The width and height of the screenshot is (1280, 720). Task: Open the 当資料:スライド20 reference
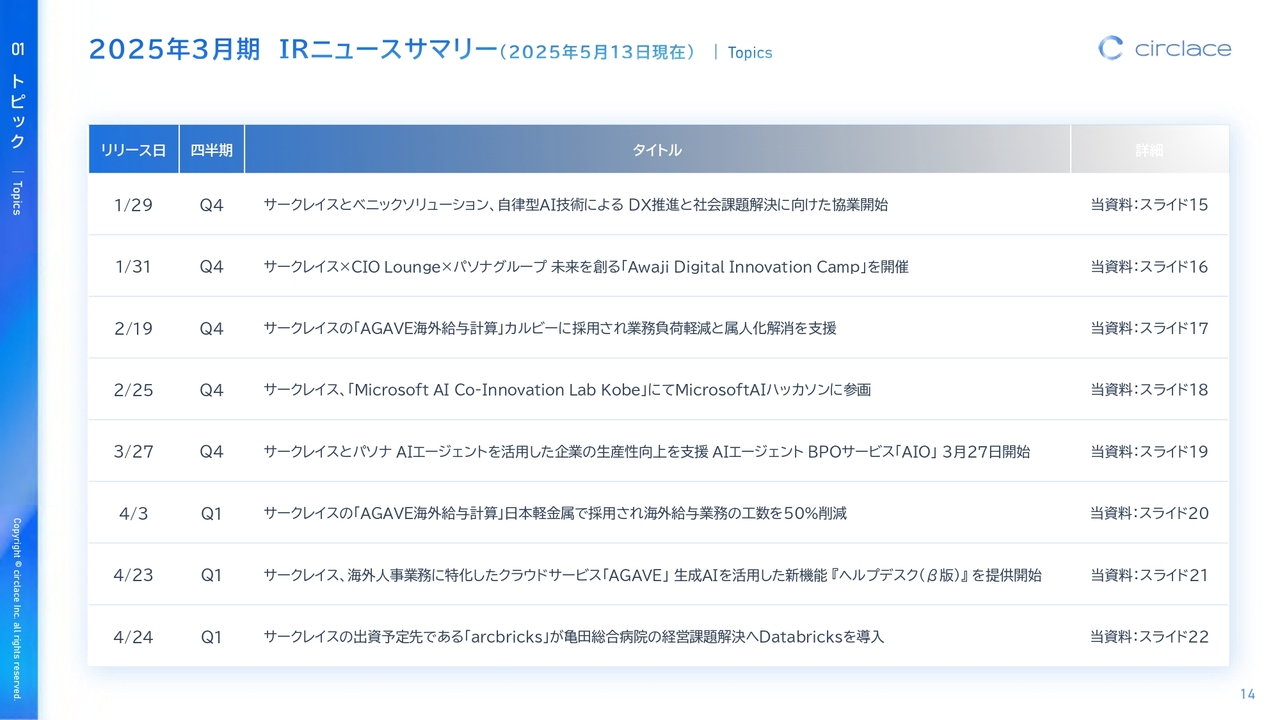click(1149, 514)
